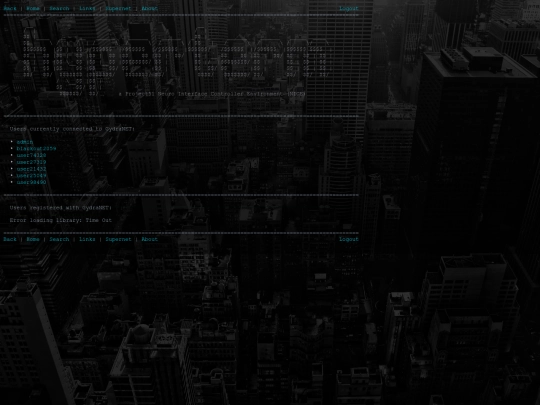The width and height of the screenshot is (540, 405).
Task: Go to Links in the bottom navigation
Action: tap(87, 239)
